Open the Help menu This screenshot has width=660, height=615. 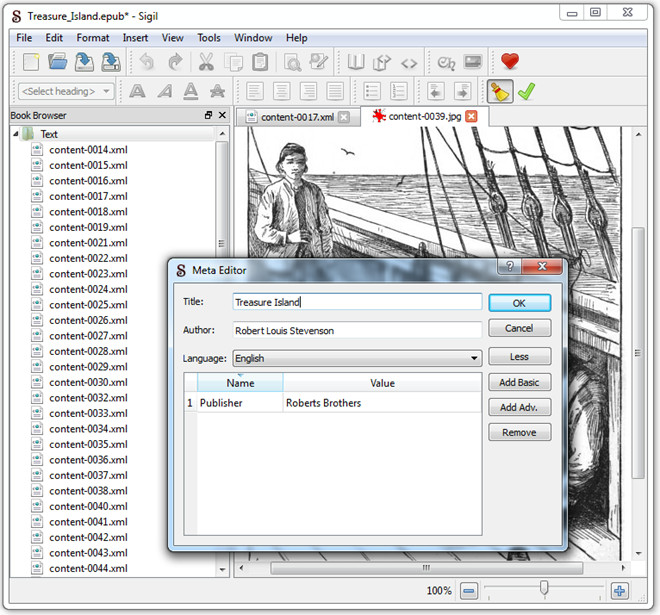pos(296,38)
